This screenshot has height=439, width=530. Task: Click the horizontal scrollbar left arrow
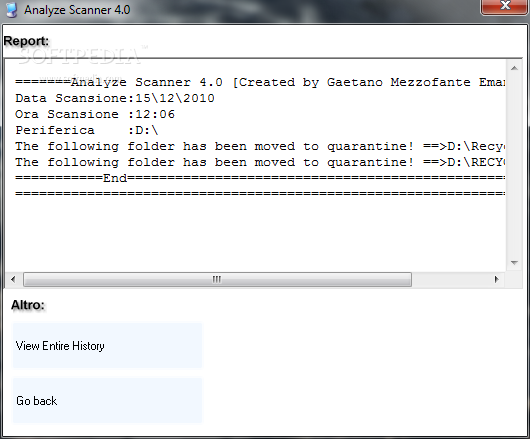(13, 279)
